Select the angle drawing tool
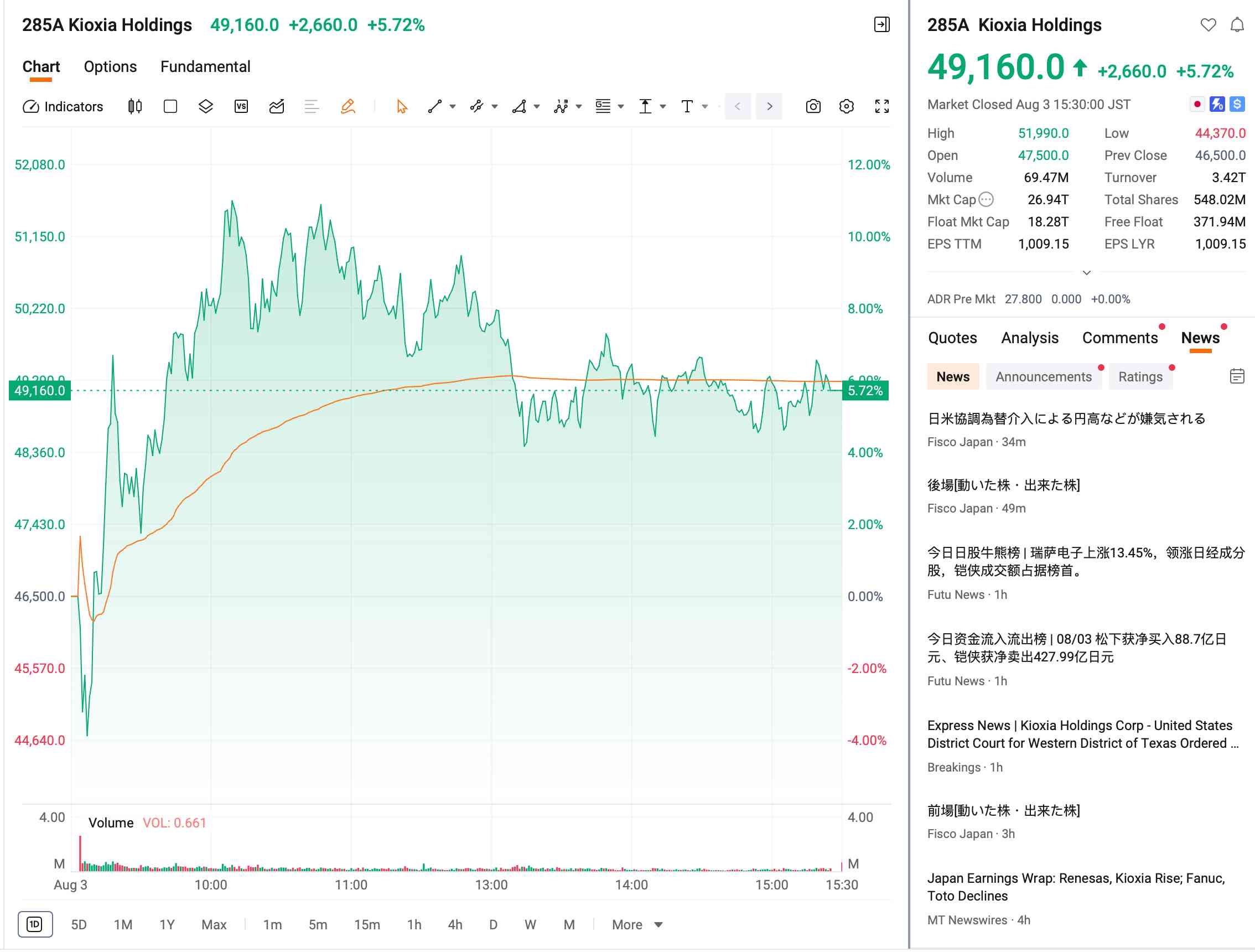The width and height of the screenshot is (1255, 952). 519,107
